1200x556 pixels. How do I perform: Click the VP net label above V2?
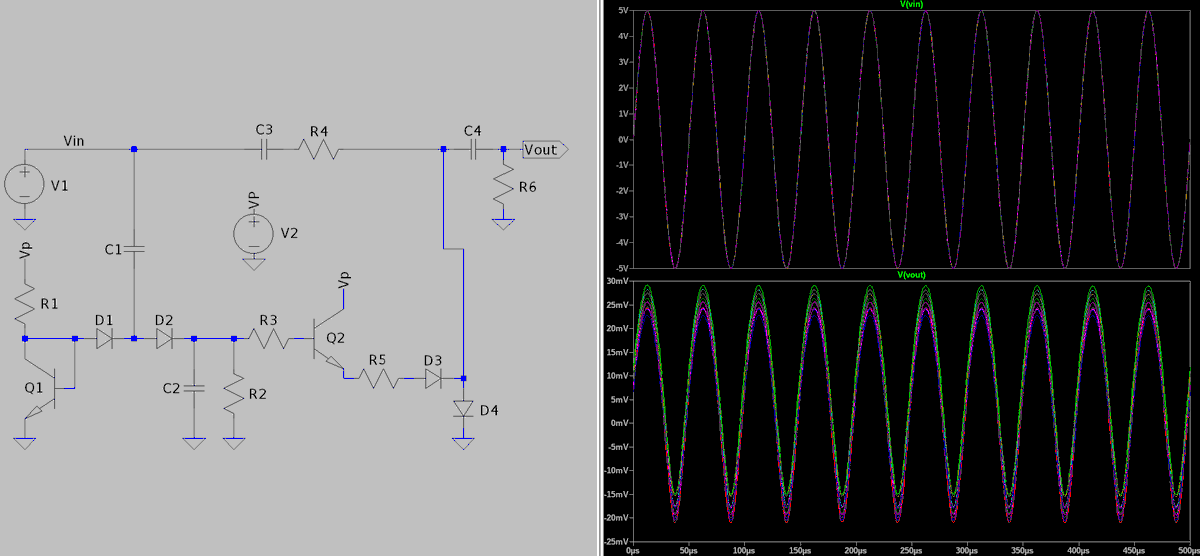point(254,199)
